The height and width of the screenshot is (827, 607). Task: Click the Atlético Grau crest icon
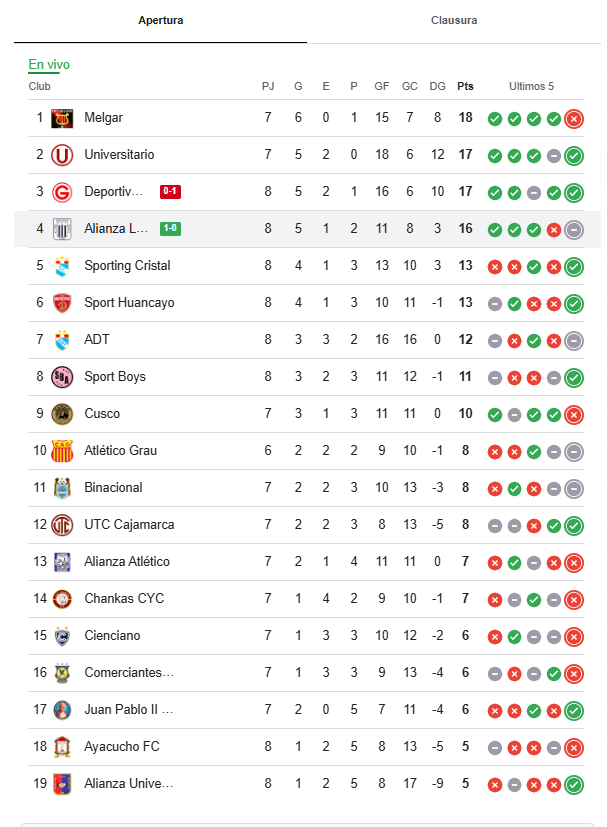click(62, 451)
